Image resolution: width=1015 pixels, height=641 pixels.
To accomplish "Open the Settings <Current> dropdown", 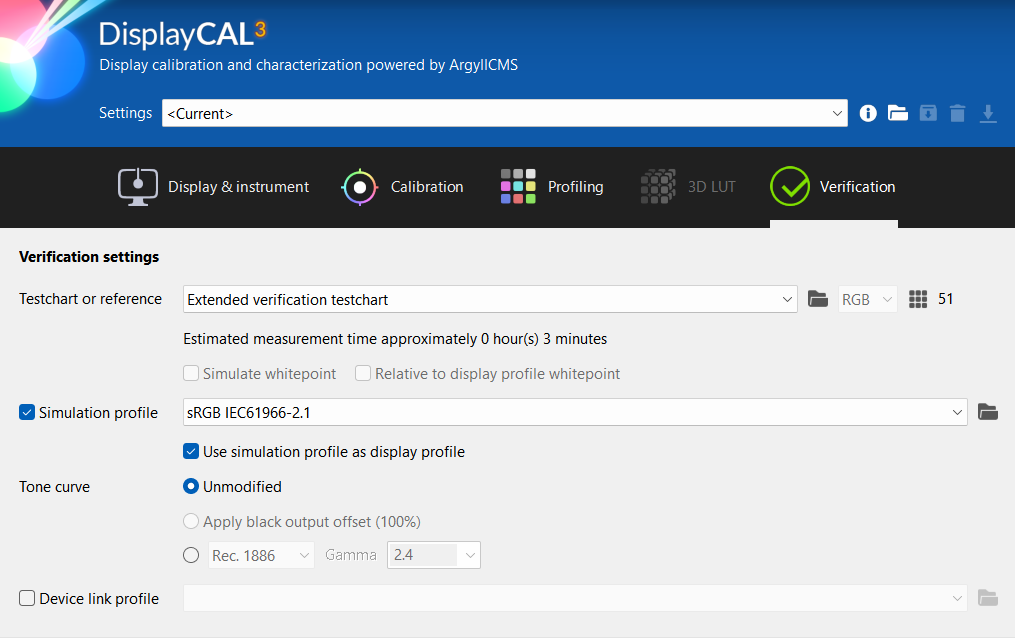I will point(505,113).
